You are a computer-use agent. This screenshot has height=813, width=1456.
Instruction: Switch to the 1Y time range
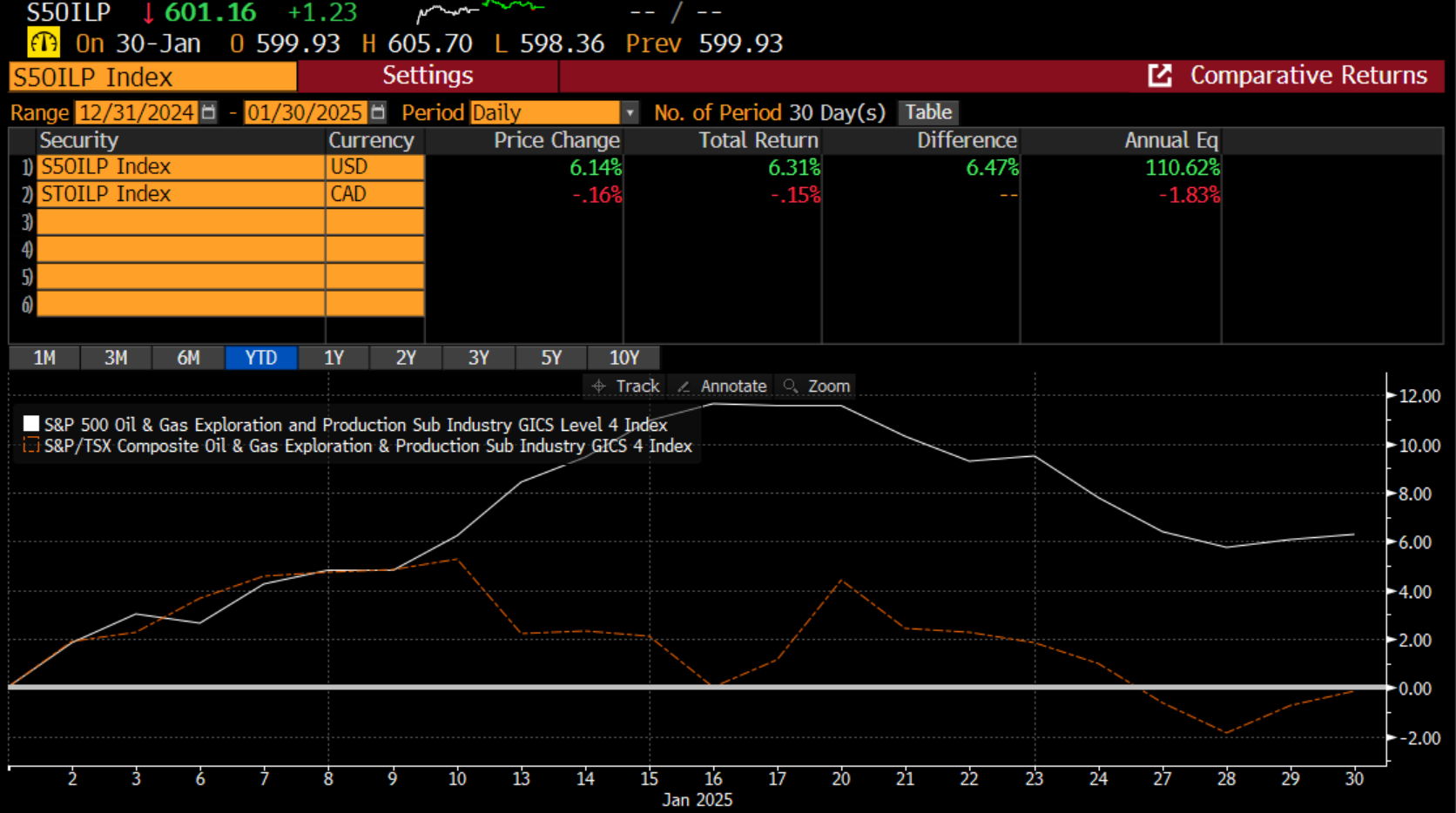[334, 358]
